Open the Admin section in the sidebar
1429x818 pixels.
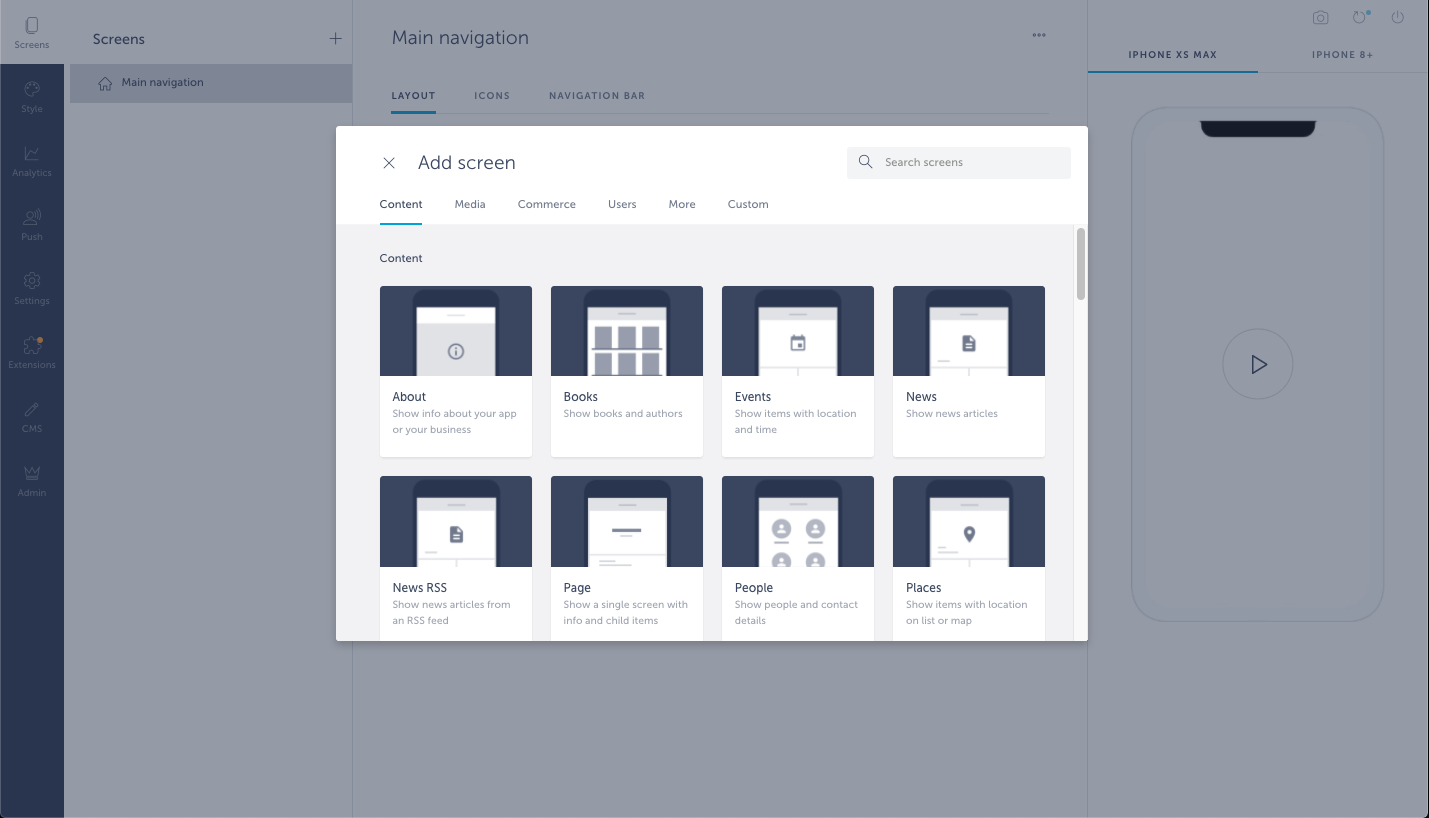[x=31, y=481]
